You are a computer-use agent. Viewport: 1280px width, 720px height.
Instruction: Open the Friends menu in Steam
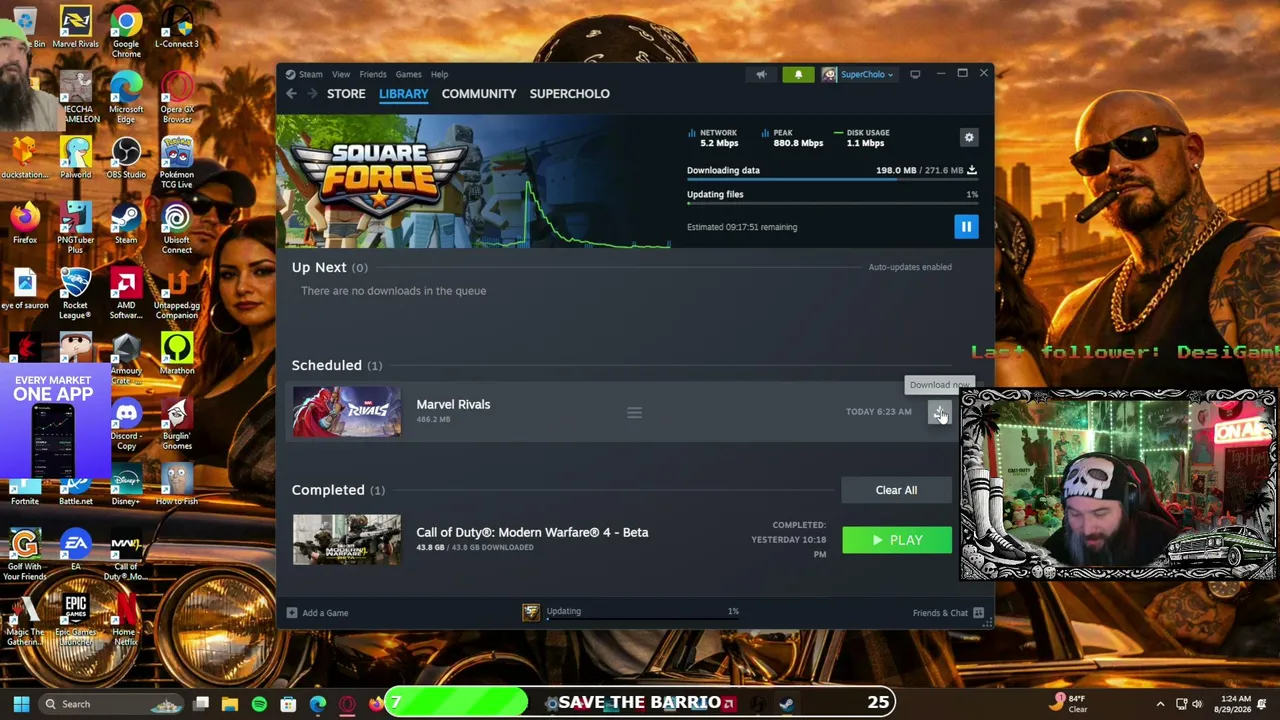(x=373, y=74)
